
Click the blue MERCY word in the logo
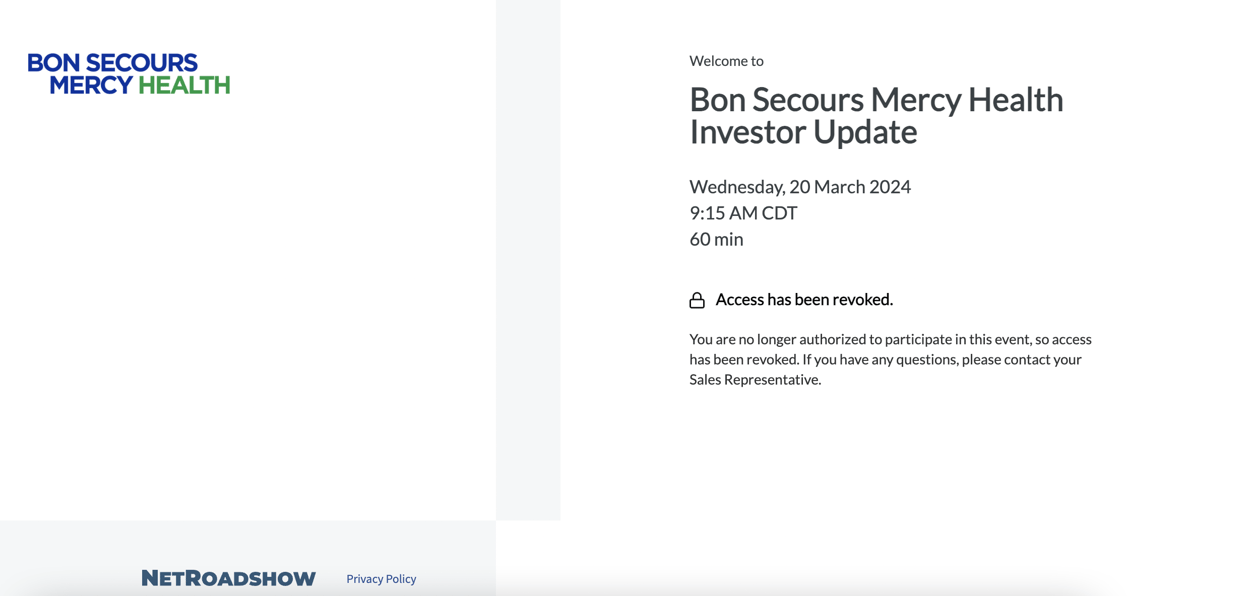coord(91,86)
